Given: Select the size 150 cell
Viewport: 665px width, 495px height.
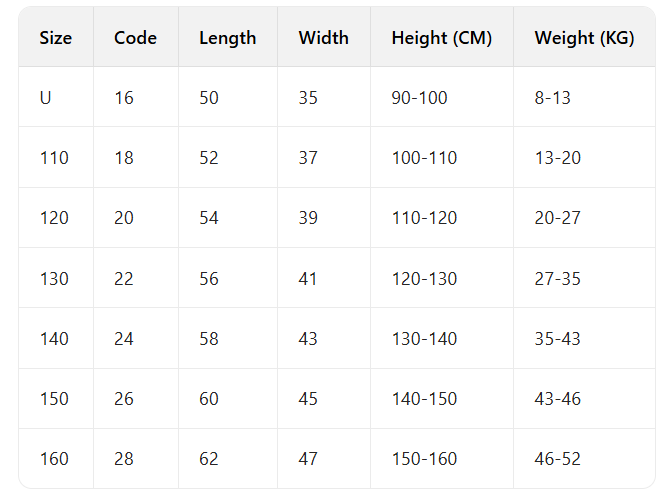Looking at the screenshot, I should click(x=54, y=399).
